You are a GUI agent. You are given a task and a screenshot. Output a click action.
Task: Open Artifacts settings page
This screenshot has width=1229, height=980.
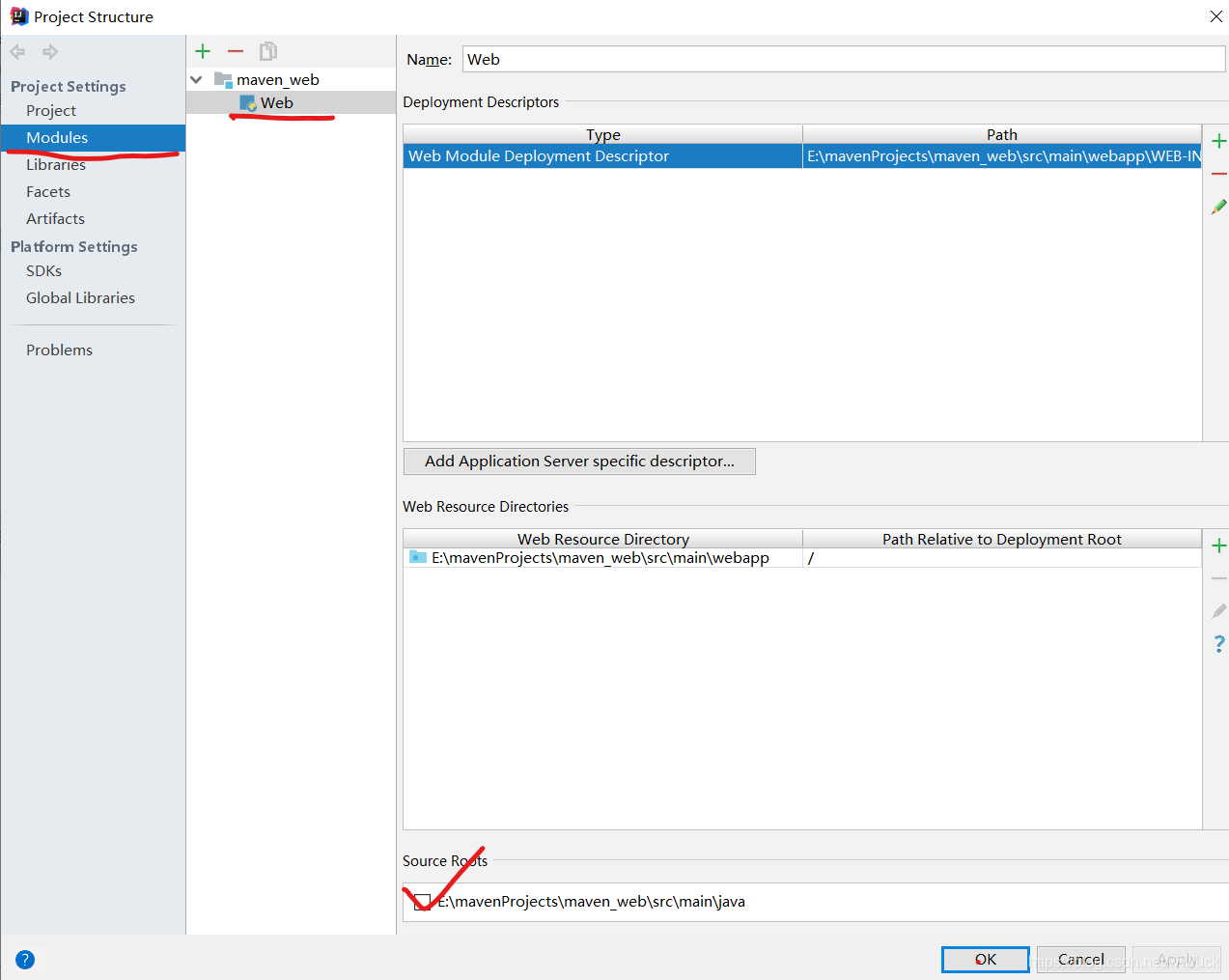point(55,219)
